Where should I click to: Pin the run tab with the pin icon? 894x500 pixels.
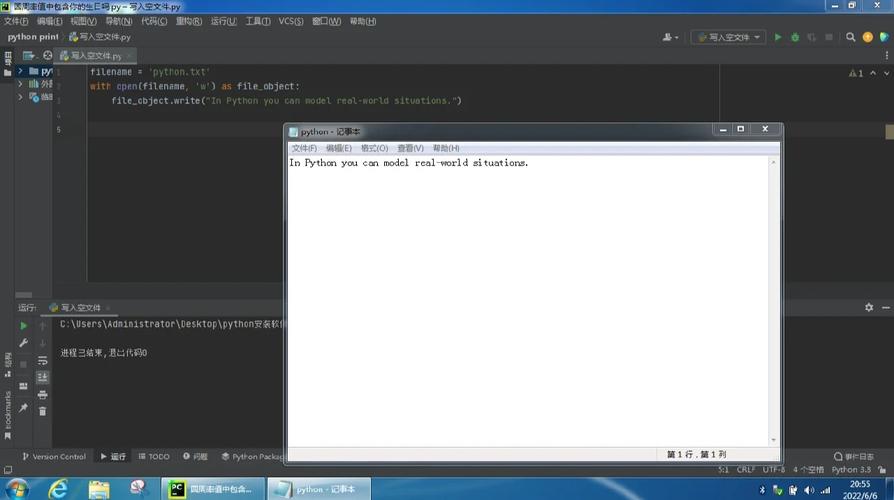click(23, 408)
